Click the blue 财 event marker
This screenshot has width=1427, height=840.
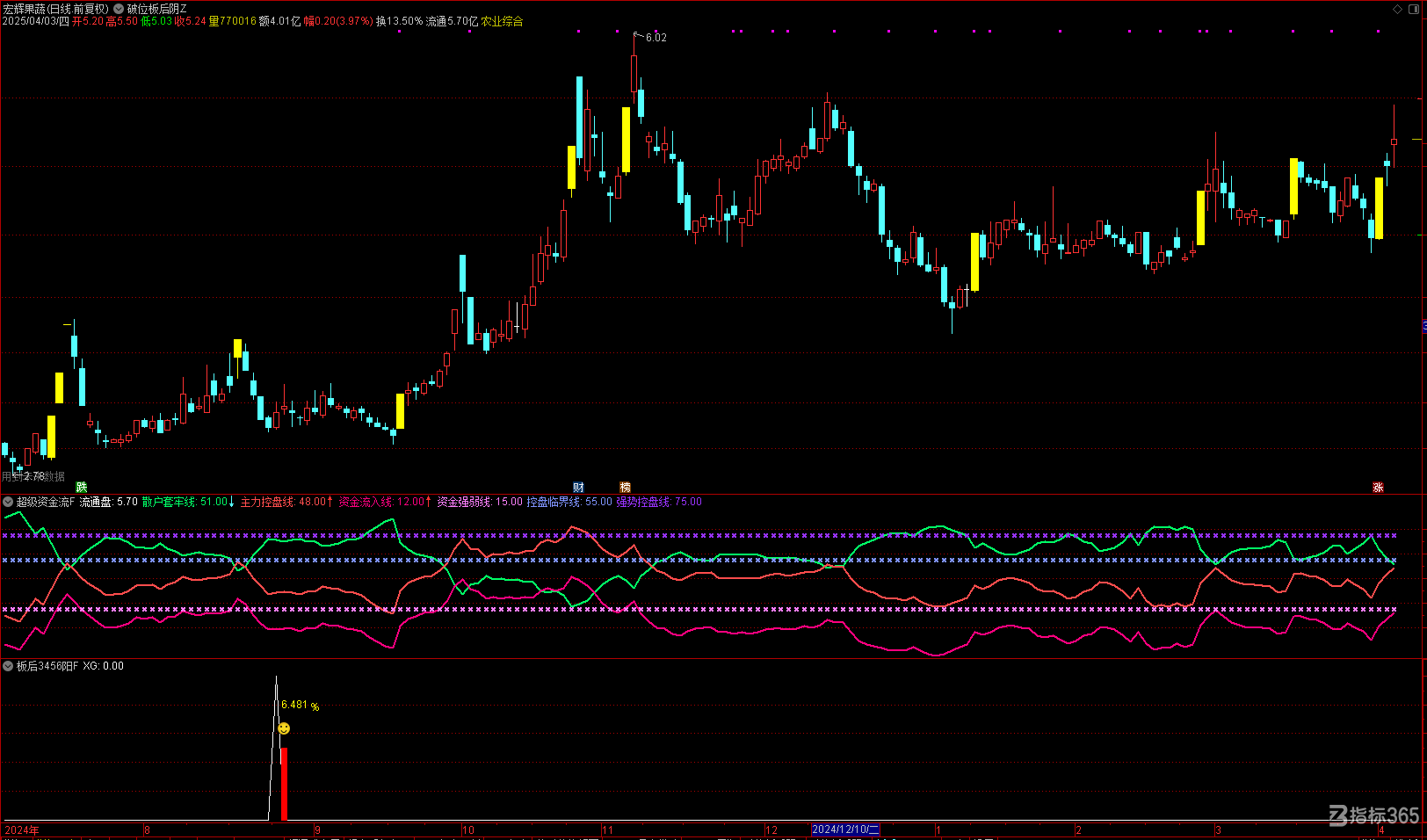click(x=578, y=487)
